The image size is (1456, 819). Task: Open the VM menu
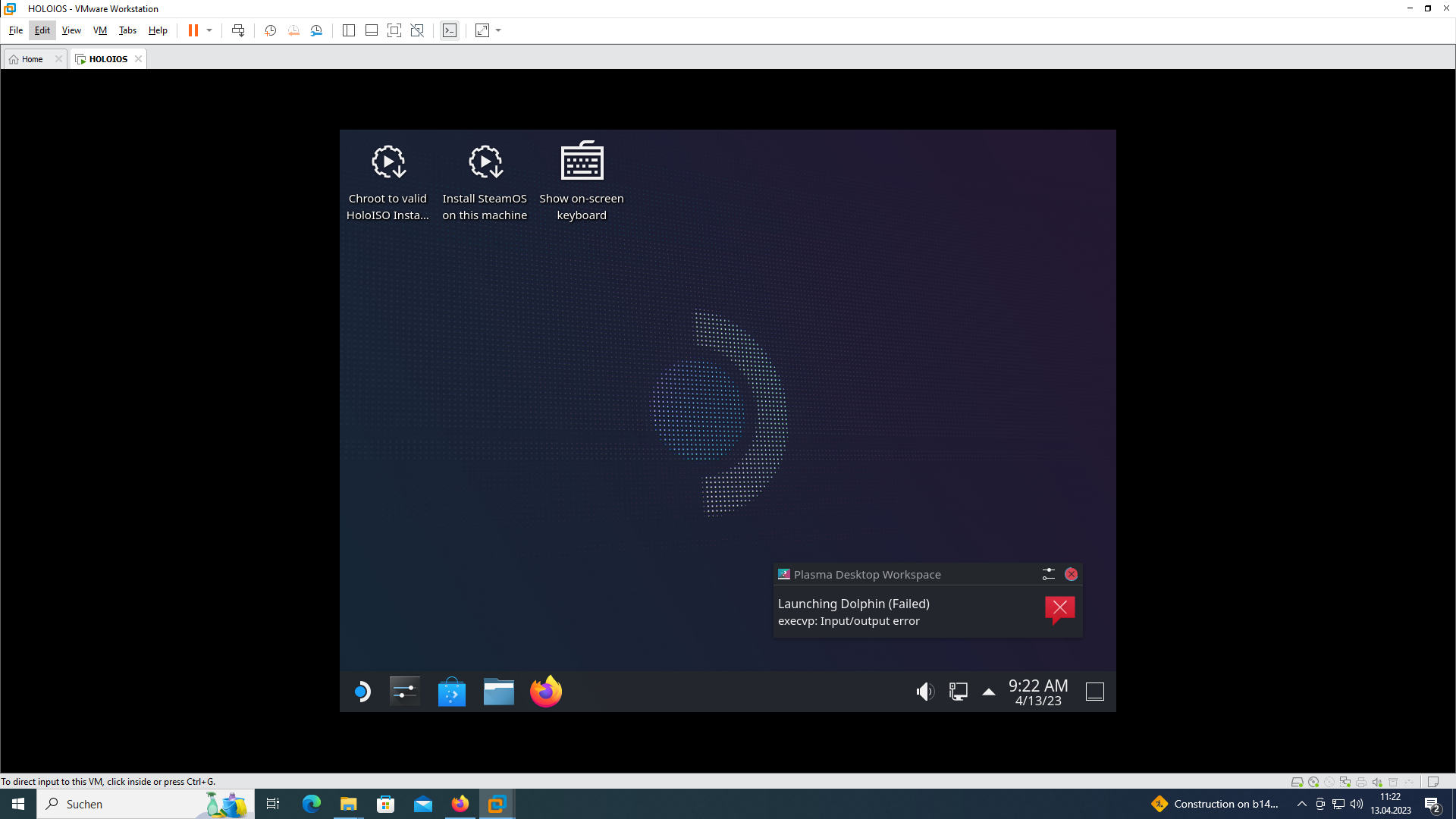99,30
